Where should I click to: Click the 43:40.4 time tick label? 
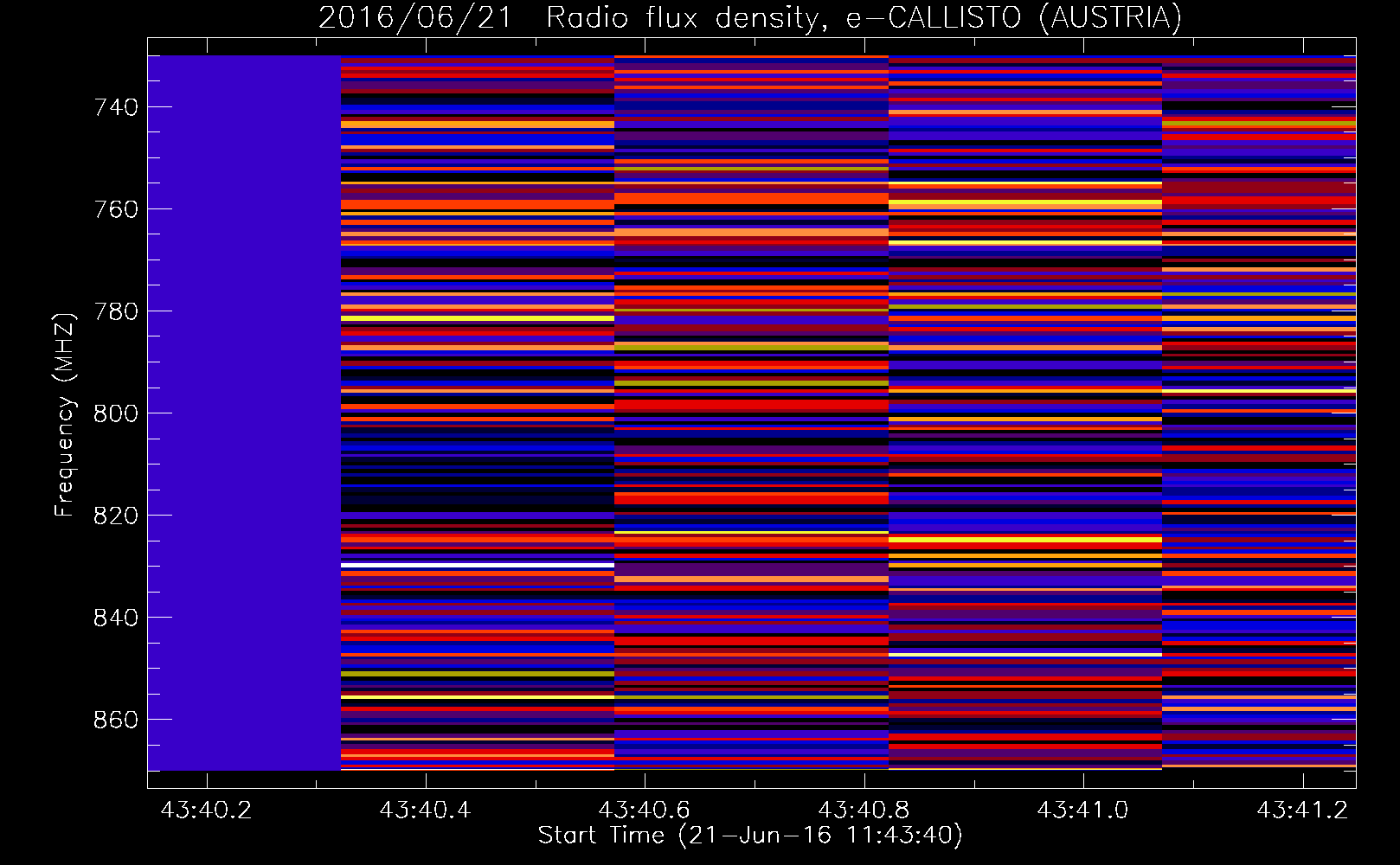tap(425, 810)
